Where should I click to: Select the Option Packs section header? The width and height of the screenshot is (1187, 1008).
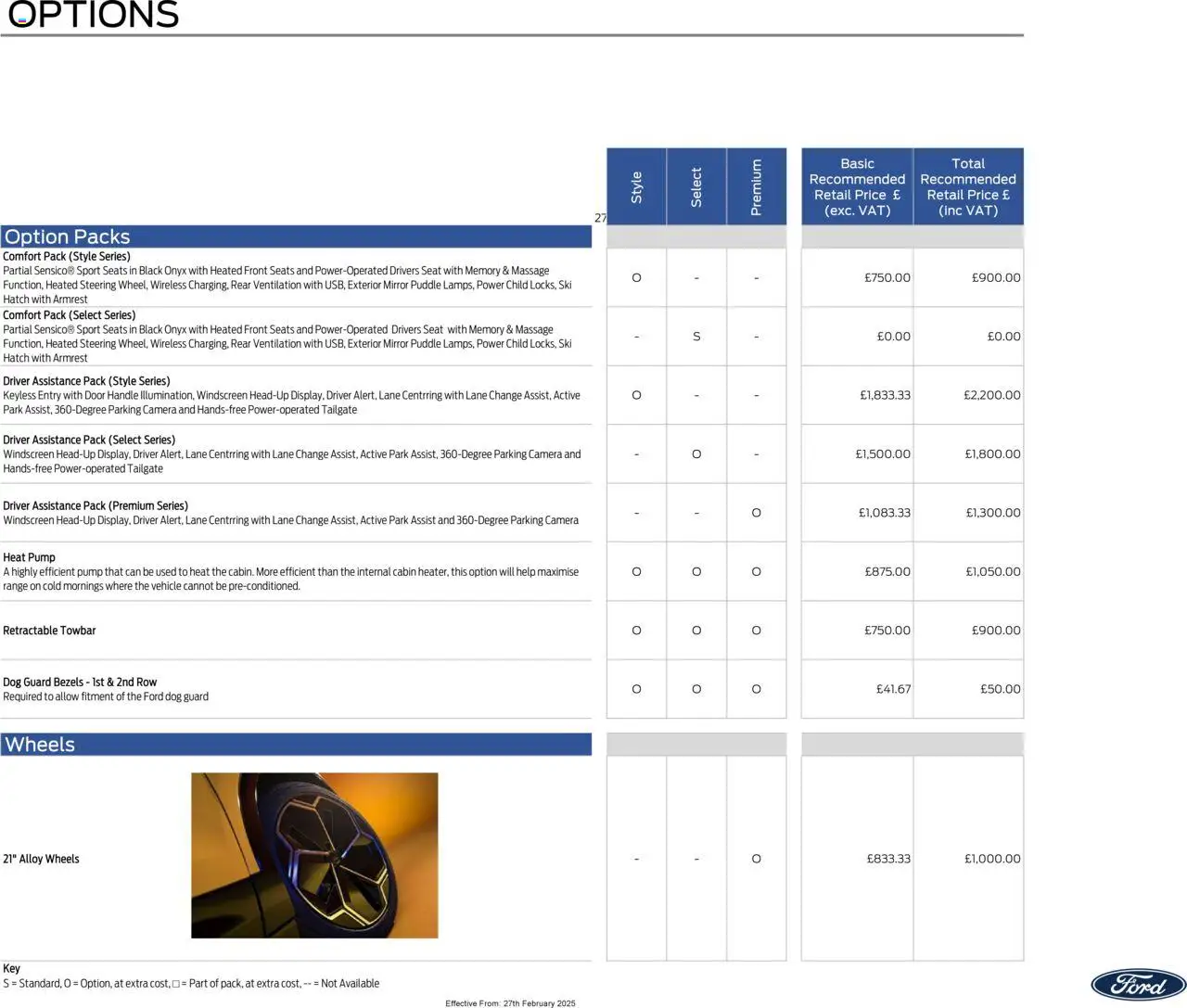[296, 236]
